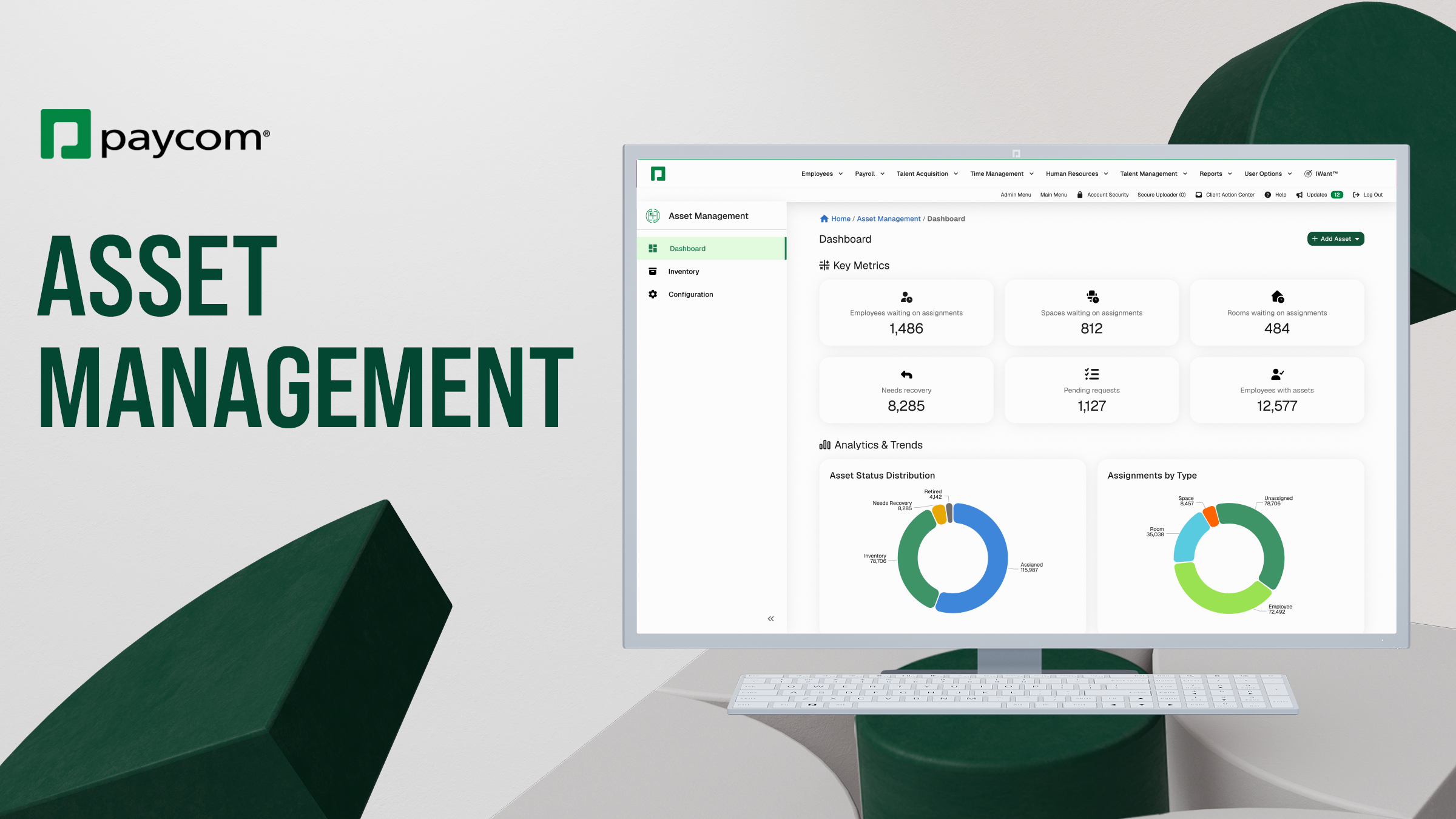Select Dashboard in the sidebar
1456x819 pixels.
712,249
